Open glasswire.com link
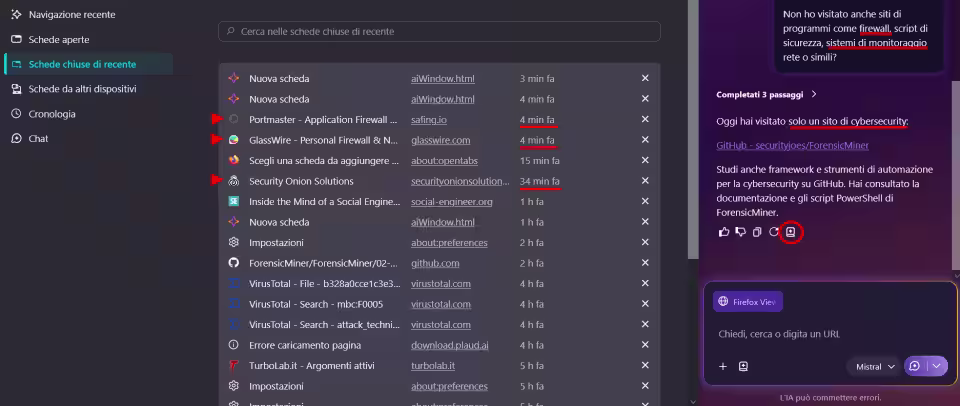 pos(440,140)
